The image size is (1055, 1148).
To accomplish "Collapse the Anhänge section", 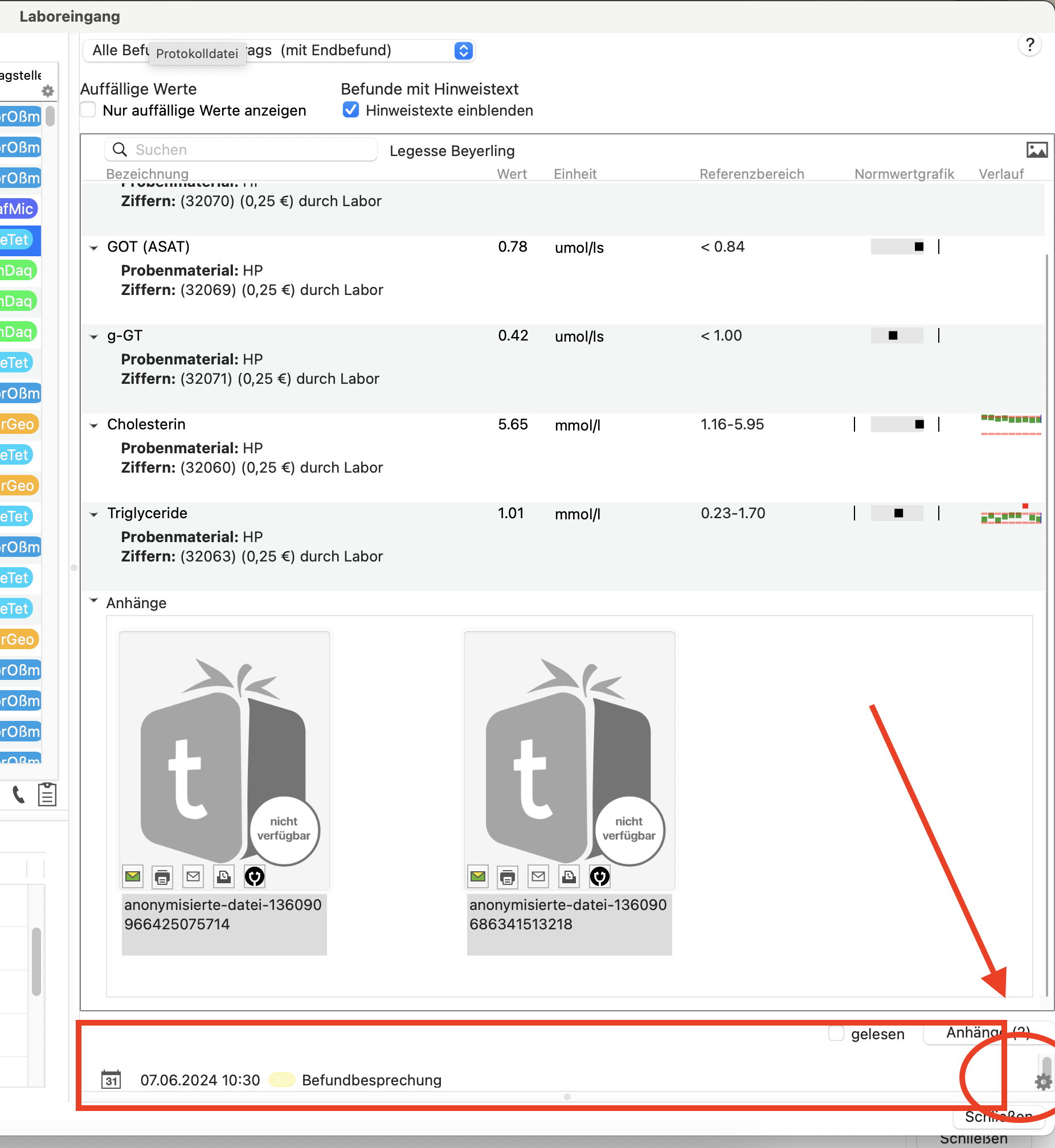I will point(94,600).
